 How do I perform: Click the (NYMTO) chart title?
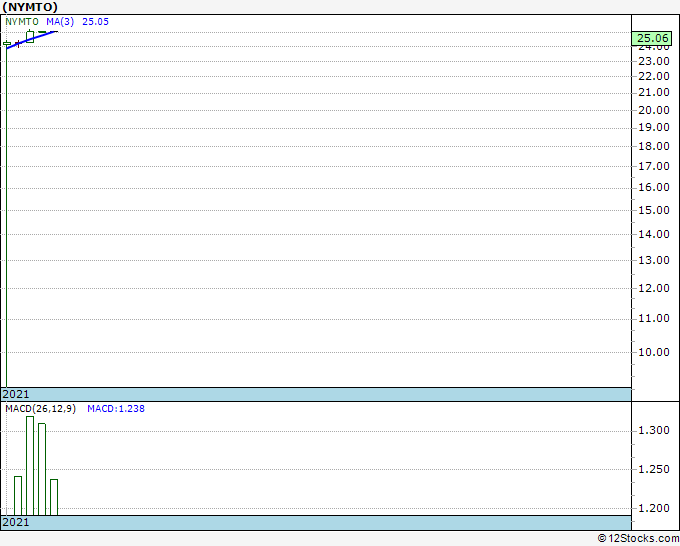click(x=30, y=7)
